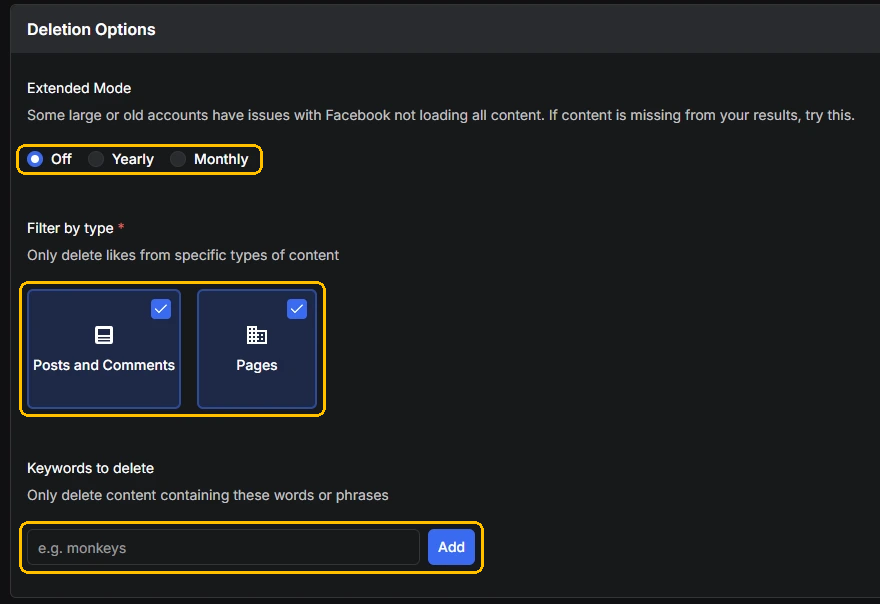Select the Yearly extended mode option
The width and height of the screenshot is (880, 604).
pos(96,159)
